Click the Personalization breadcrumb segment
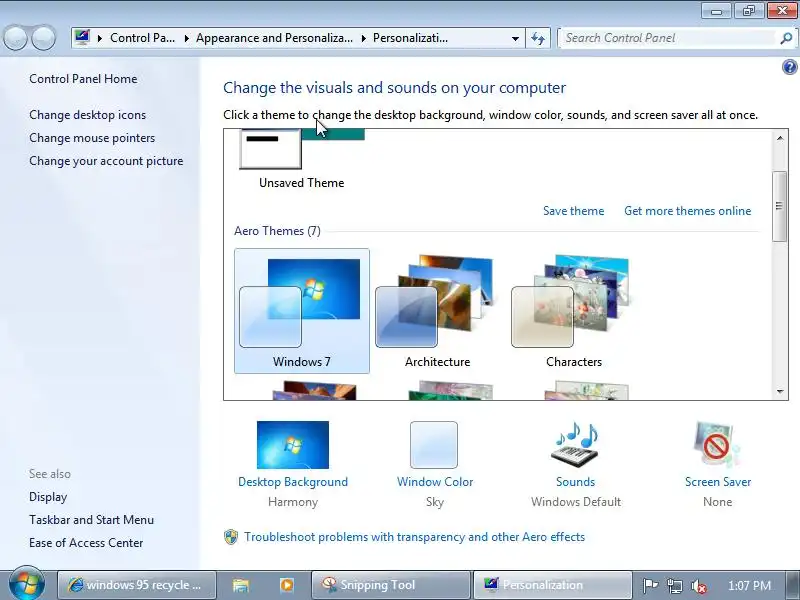Viewport: 800px width, 600px height. (411, 38)
